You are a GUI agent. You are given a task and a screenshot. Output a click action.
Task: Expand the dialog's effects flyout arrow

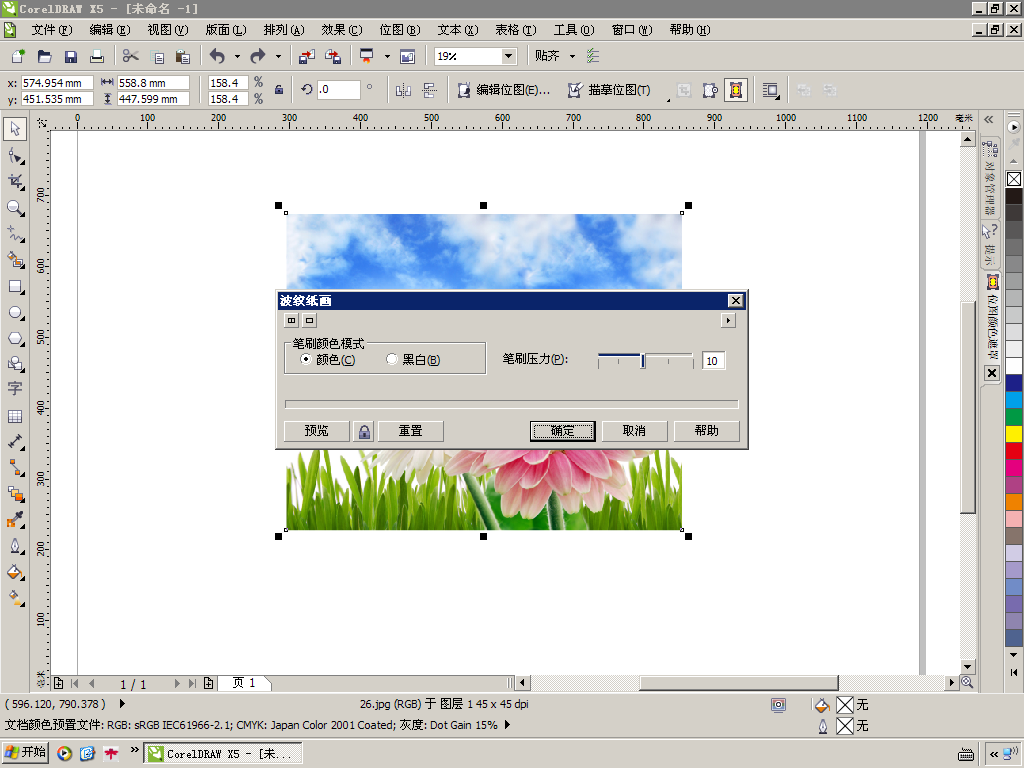pyautogui.click(x=728, y=320)
